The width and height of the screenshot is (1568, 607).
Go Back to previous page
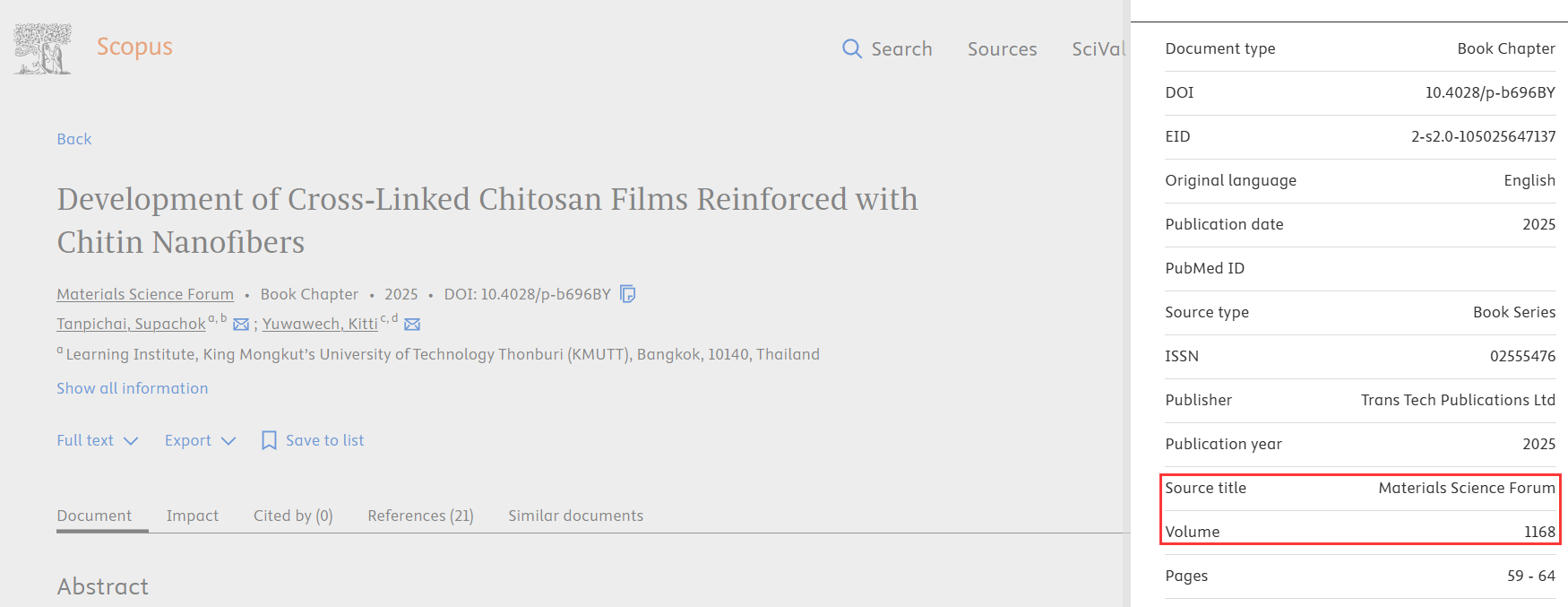click(74, 139)
